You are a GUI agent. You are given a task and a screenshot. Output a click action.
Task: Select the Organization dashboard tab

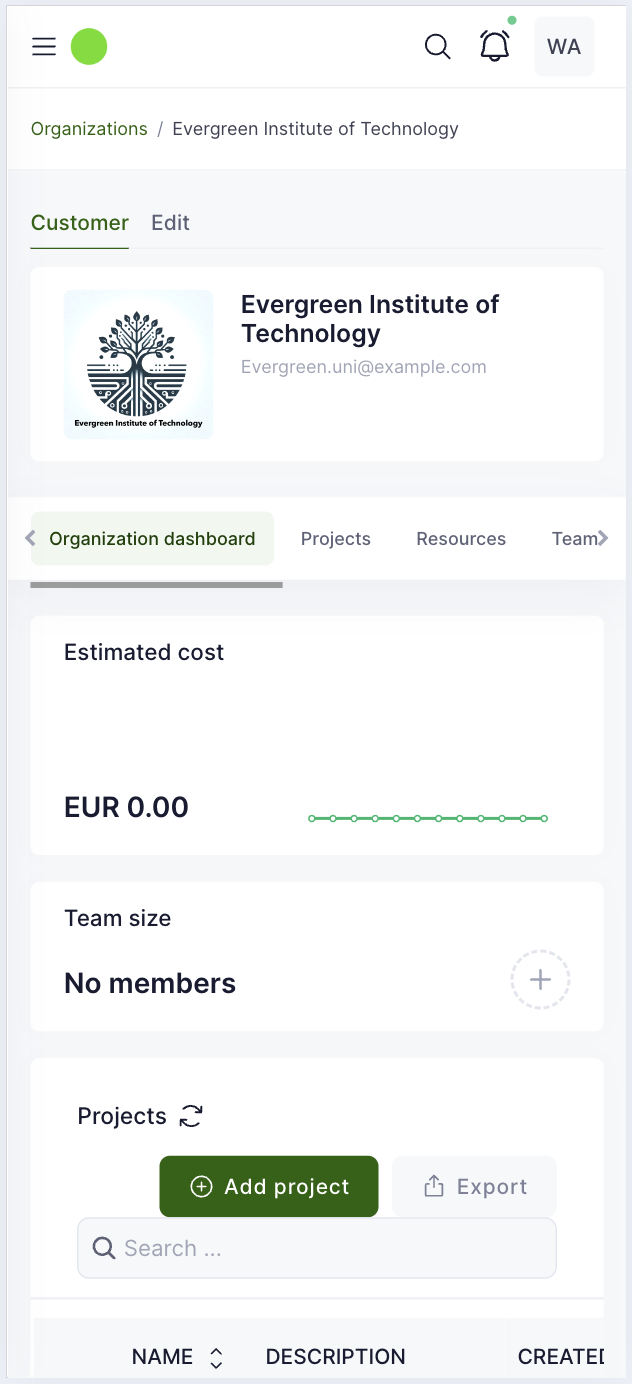tap(152, 539)
